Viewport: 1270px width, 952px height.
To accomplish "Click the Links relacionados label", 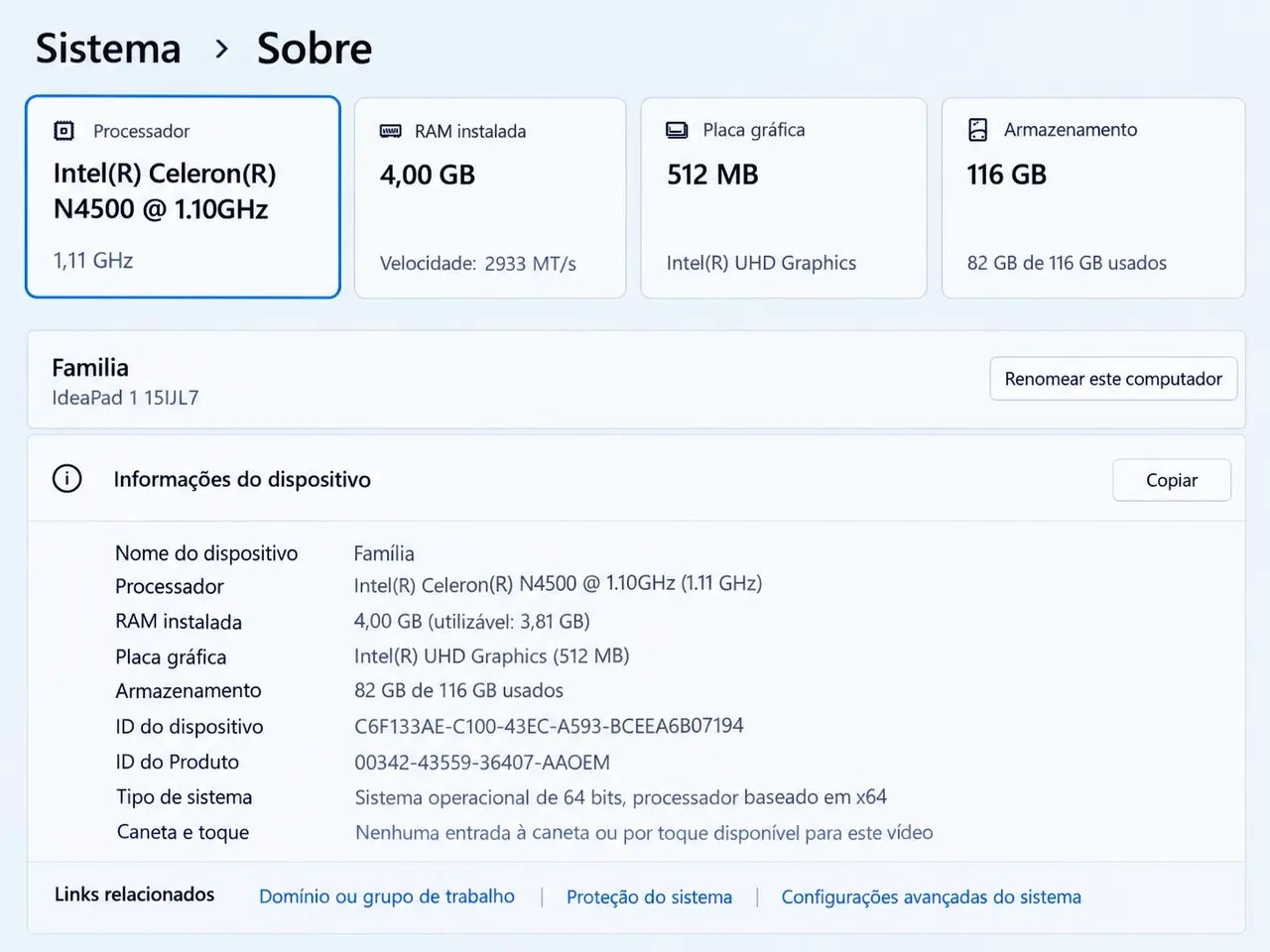I will pos(135,894).
